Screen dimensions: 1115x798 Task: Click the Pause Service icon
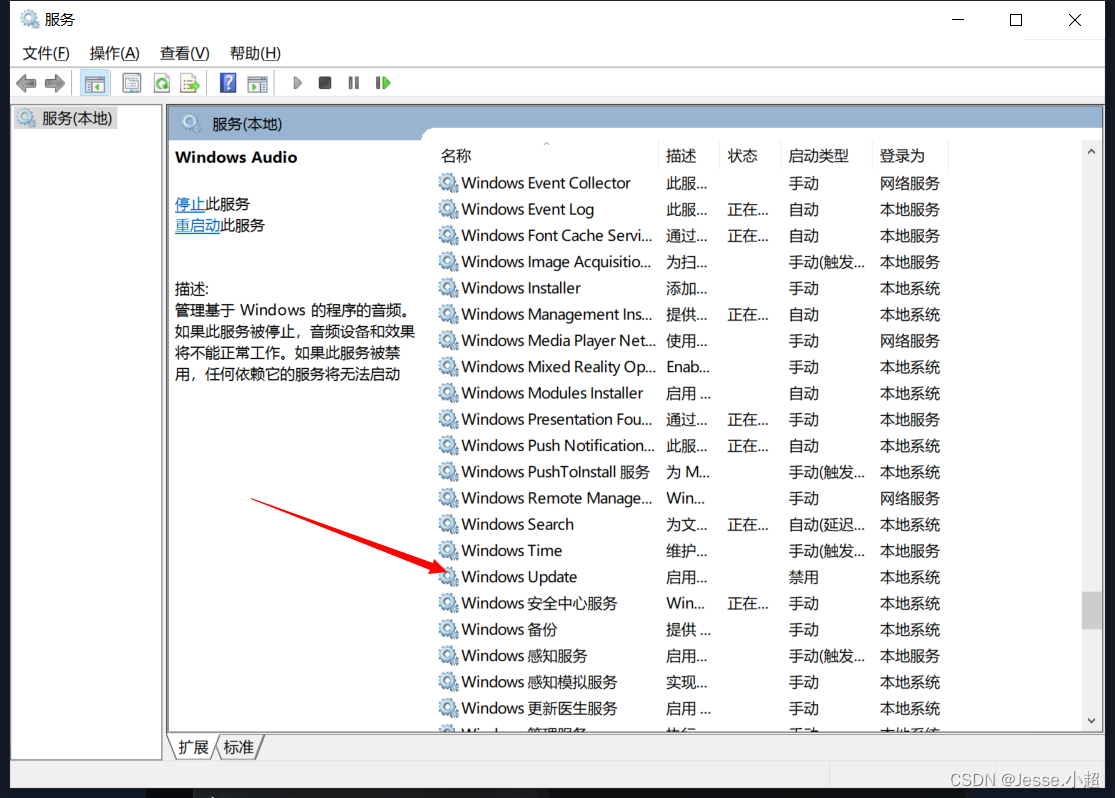pos(353,83)
